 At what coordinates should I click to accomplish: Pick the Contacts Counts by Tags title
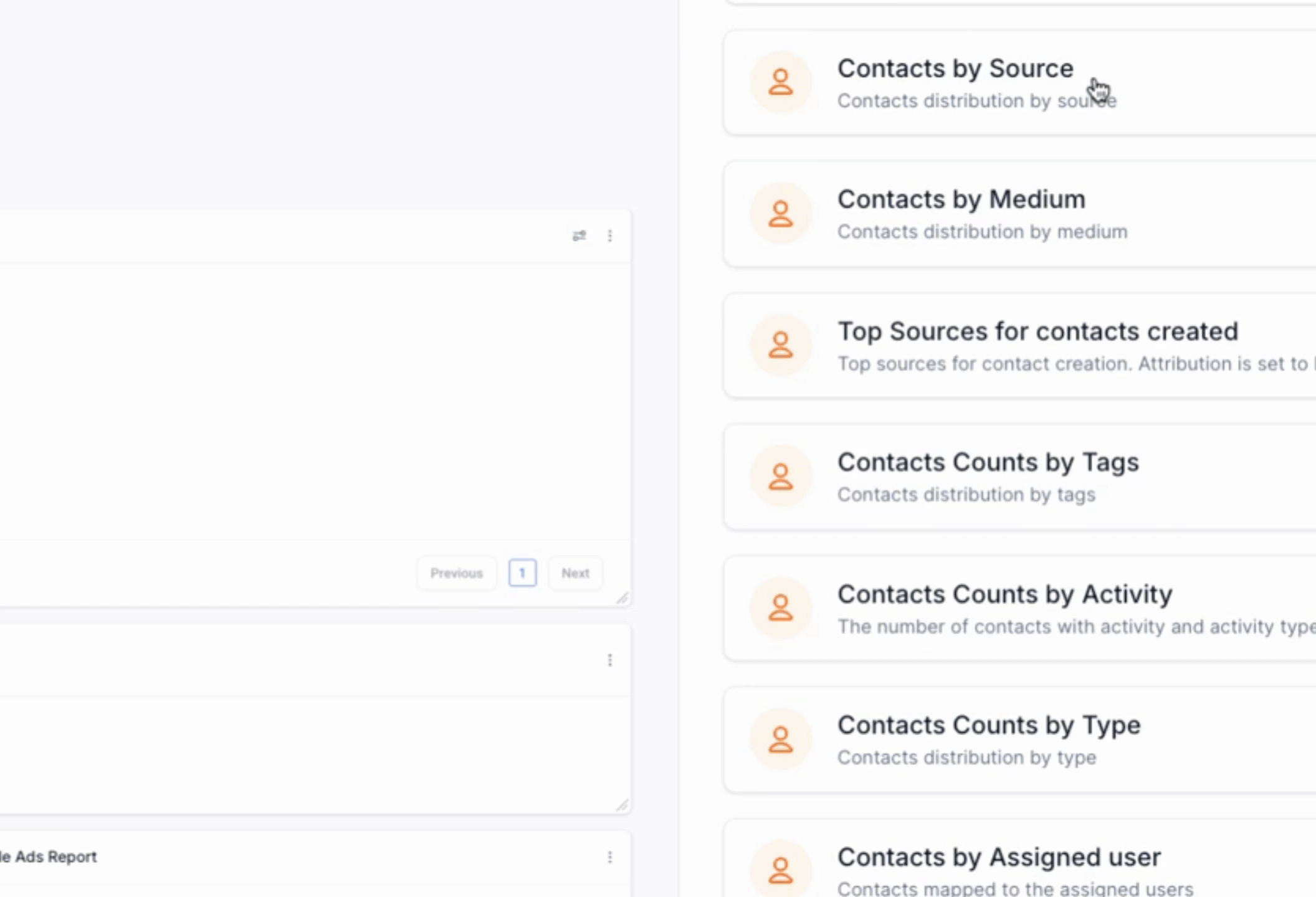pos(988,462)
